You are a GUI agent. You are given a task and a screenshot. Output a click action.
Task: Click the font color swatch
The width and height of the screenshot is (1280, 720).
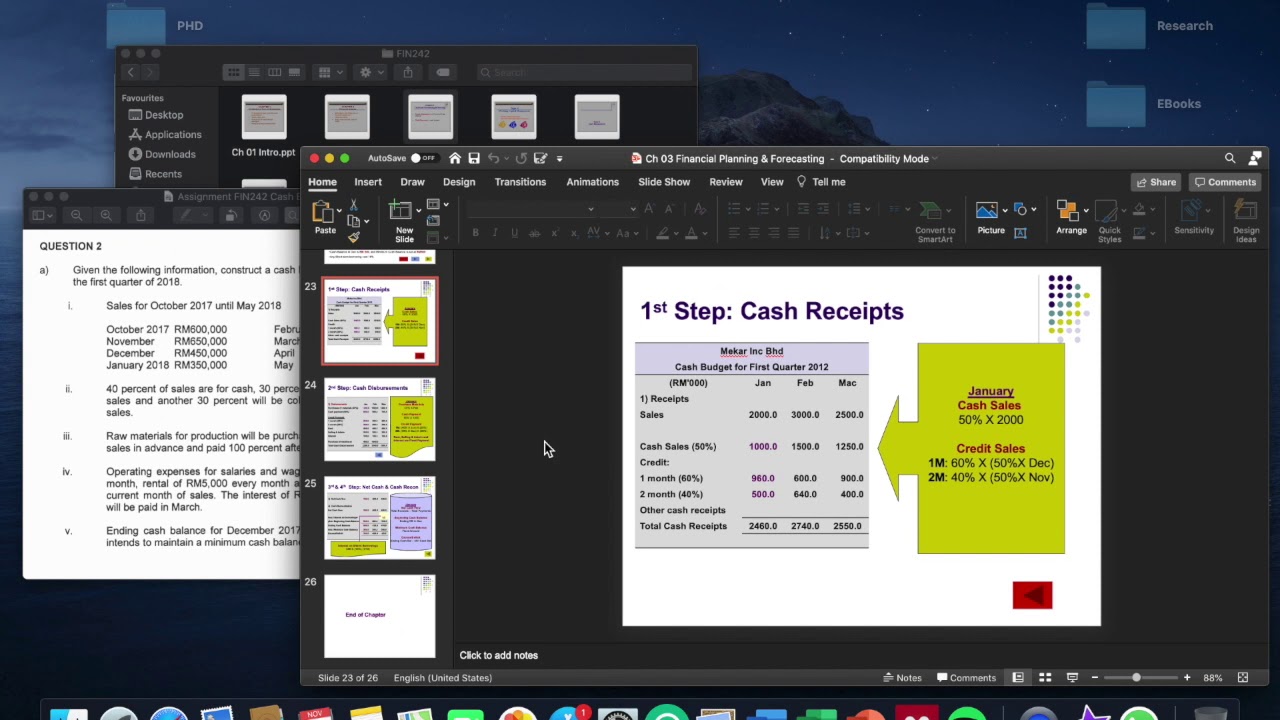coord(690,233)
